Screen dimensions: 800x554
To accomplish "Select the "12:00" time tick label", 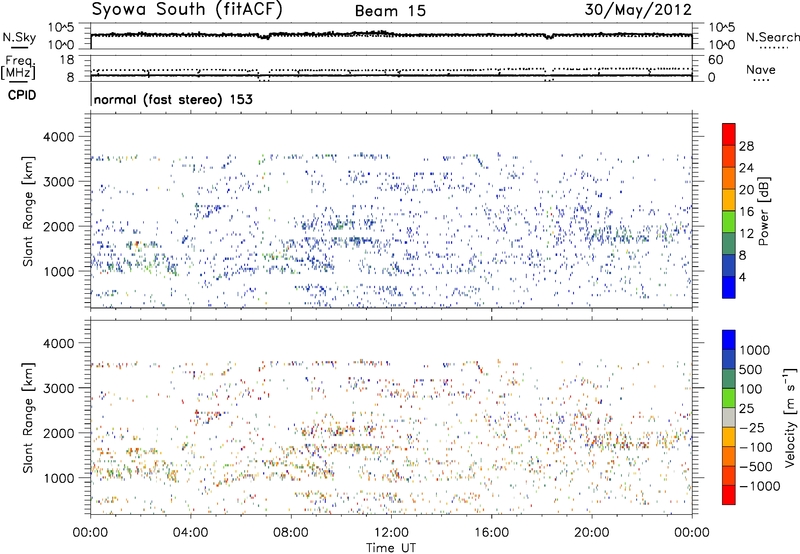I will [x=391, y=533].
